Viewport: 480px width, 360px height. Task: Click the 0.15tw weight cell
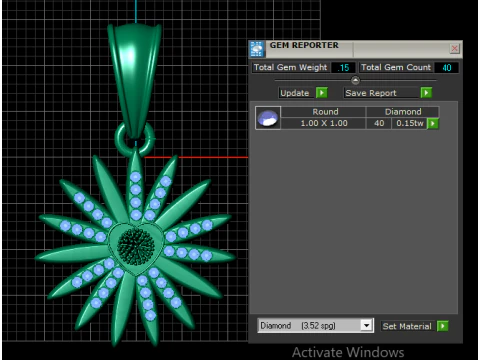tap(409, 123)
